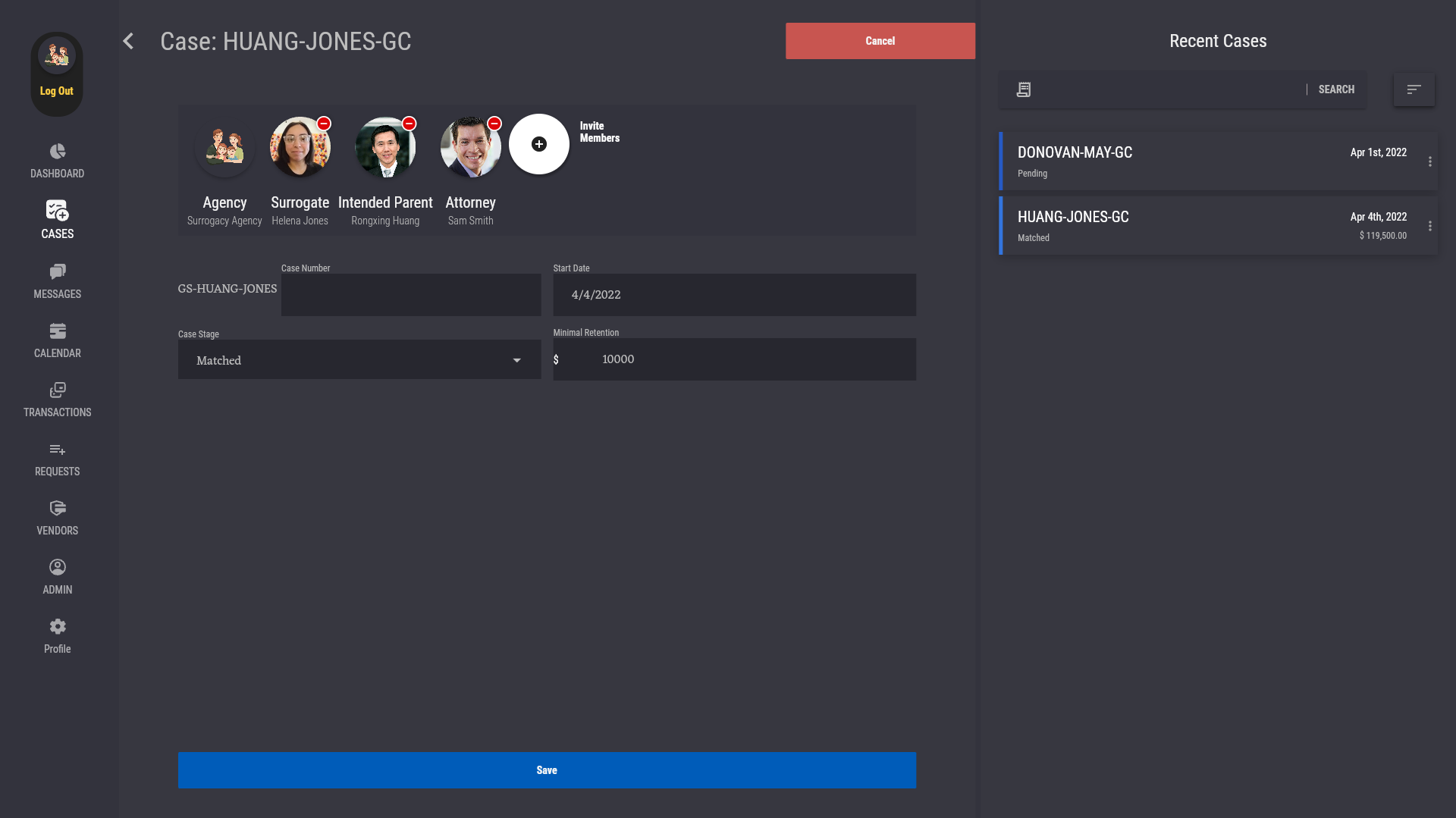Open the Dashboard from the sidebar
Image resolution: width=1456 pixels, height=818 pixels.
coord(58,161)
